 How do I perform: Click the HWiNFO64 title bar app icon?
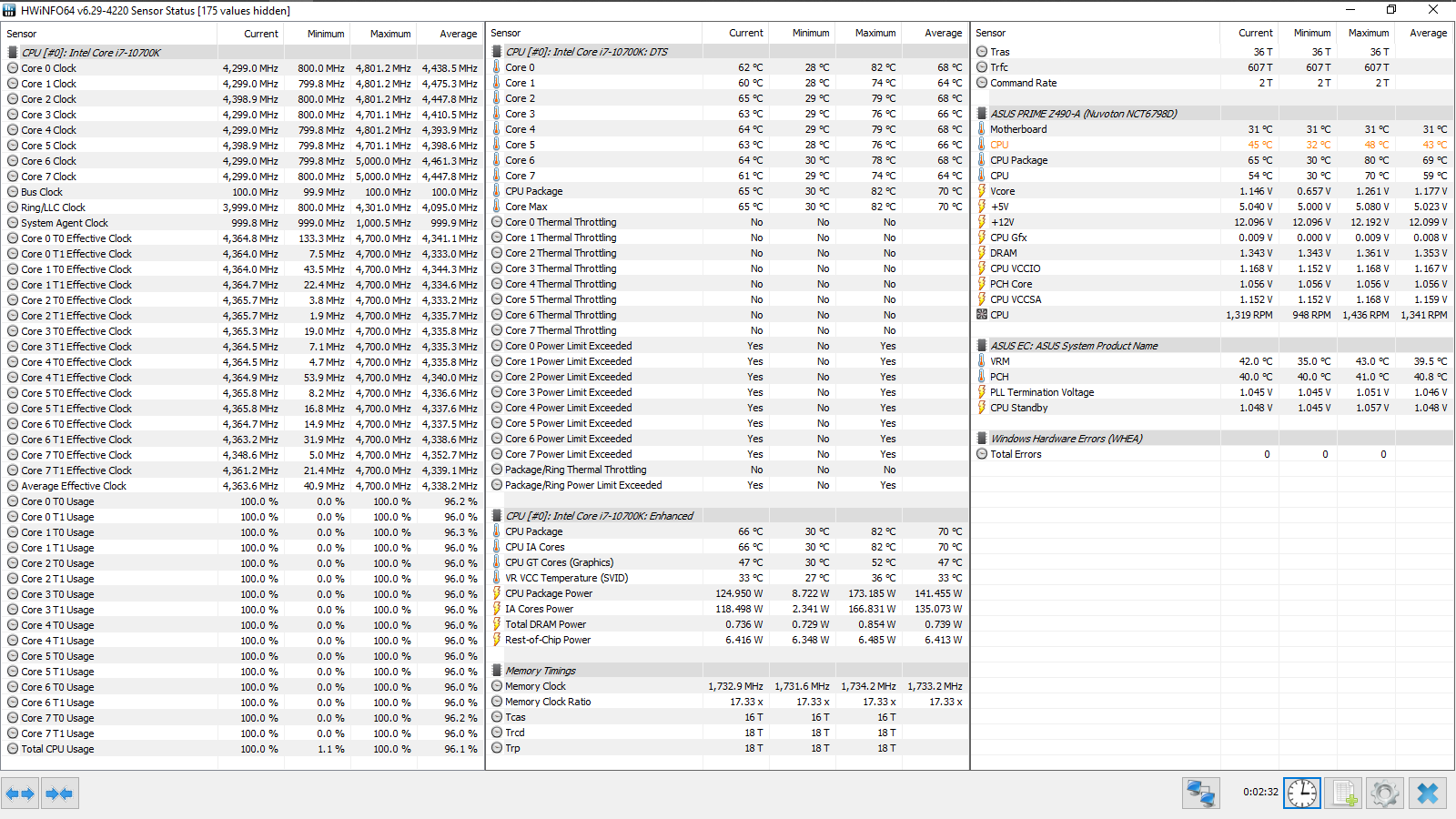tap(9, 10)
